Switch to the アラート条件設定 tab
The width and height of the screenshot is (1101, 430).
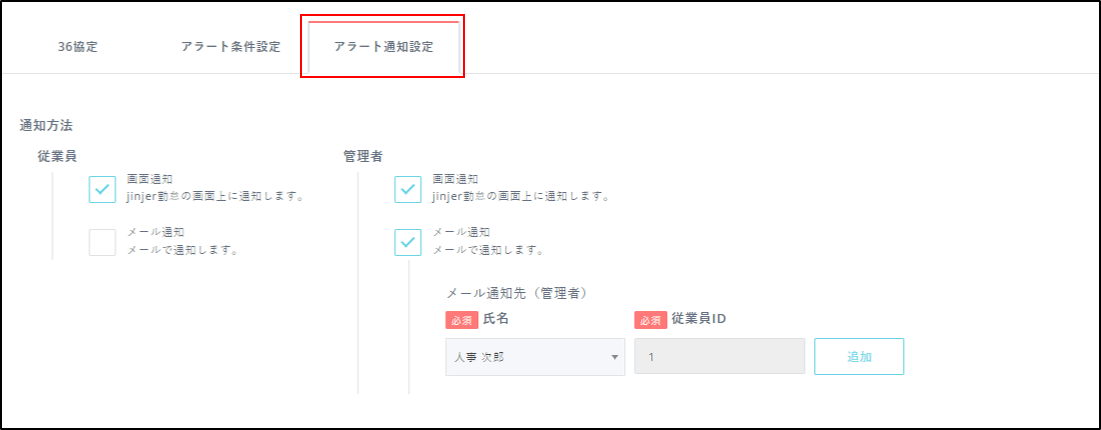click(231, 47)
